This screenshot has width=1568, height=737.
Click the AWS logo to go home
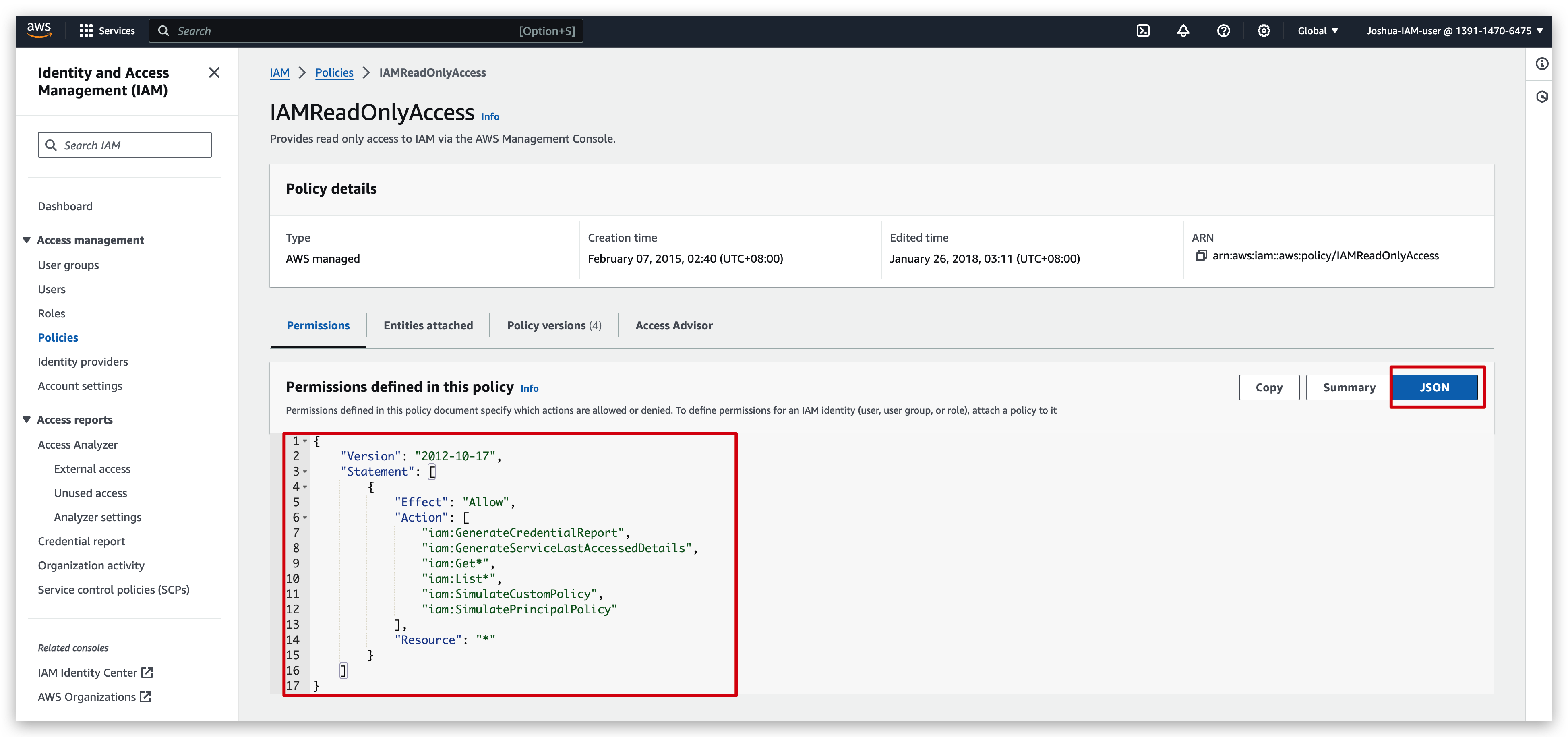[39, 31]
